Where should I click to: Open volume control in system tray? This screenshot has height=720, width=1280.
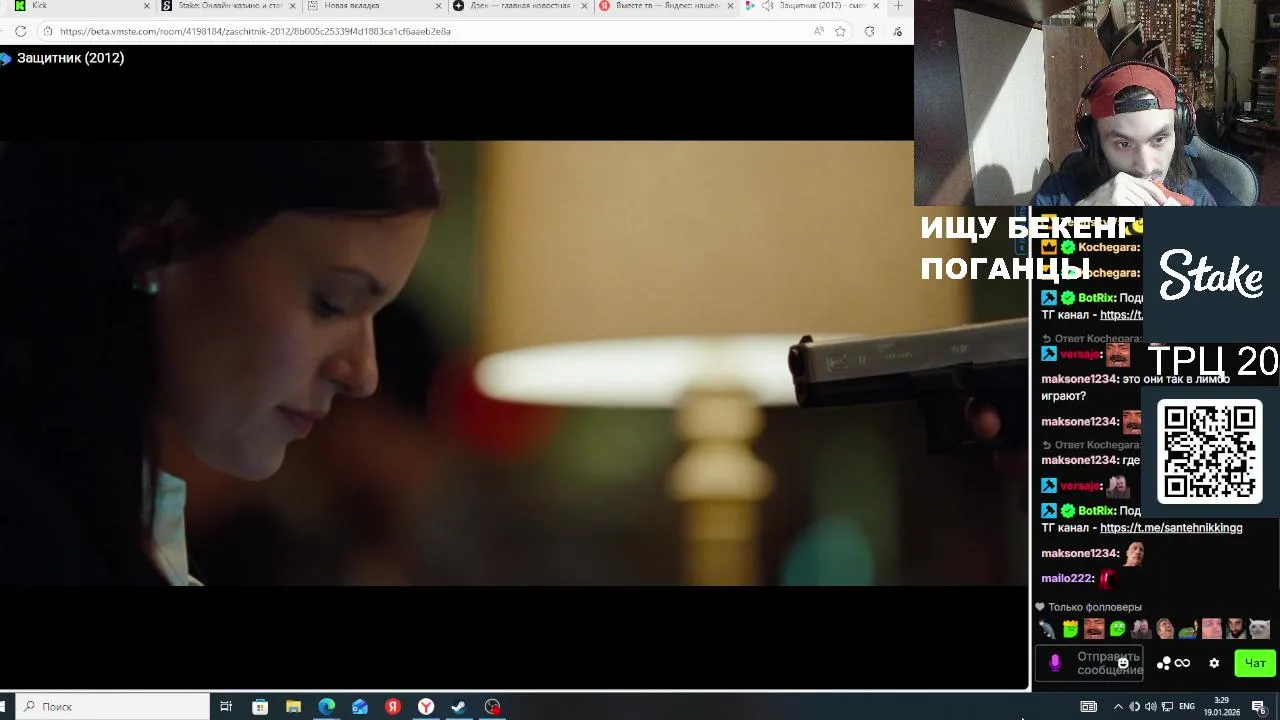[x=1150, y=707]
